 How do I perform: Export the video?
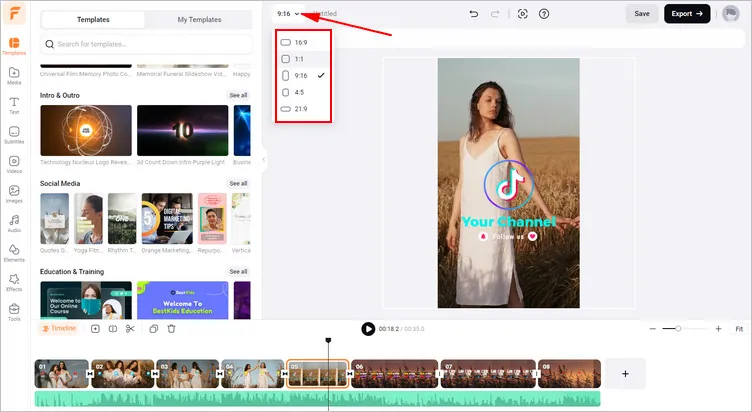coord(687,14)
